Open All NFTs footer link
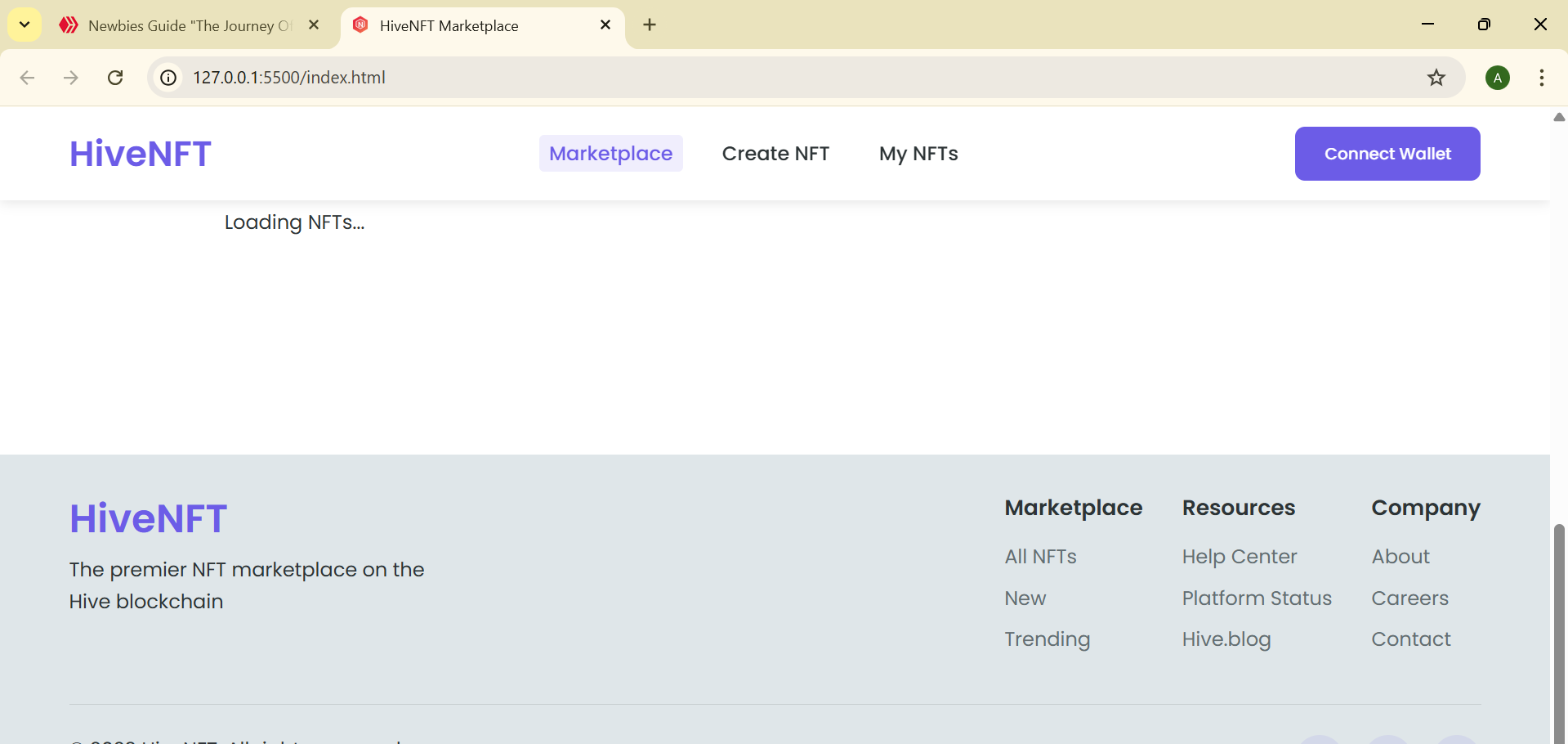Screen dimensions: 1568x744 [1040, 557]
